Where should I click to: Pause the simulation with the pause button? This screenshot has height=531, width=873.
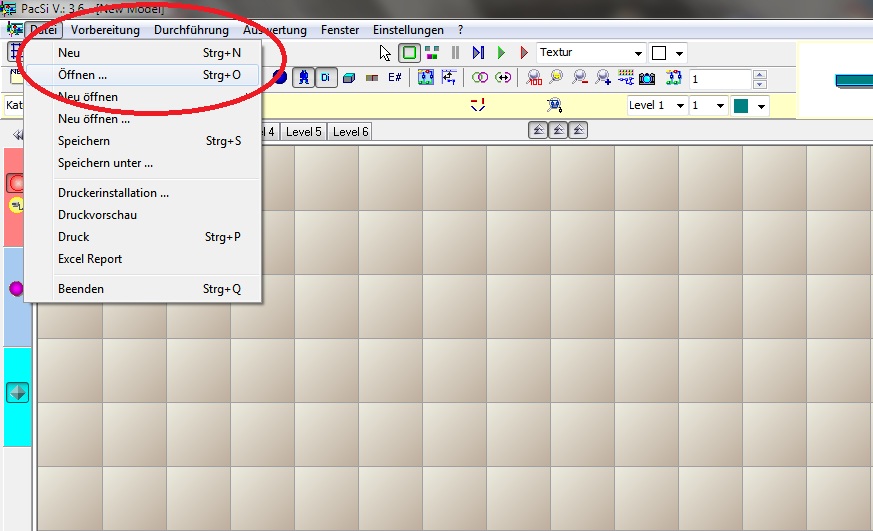[455, 53]
